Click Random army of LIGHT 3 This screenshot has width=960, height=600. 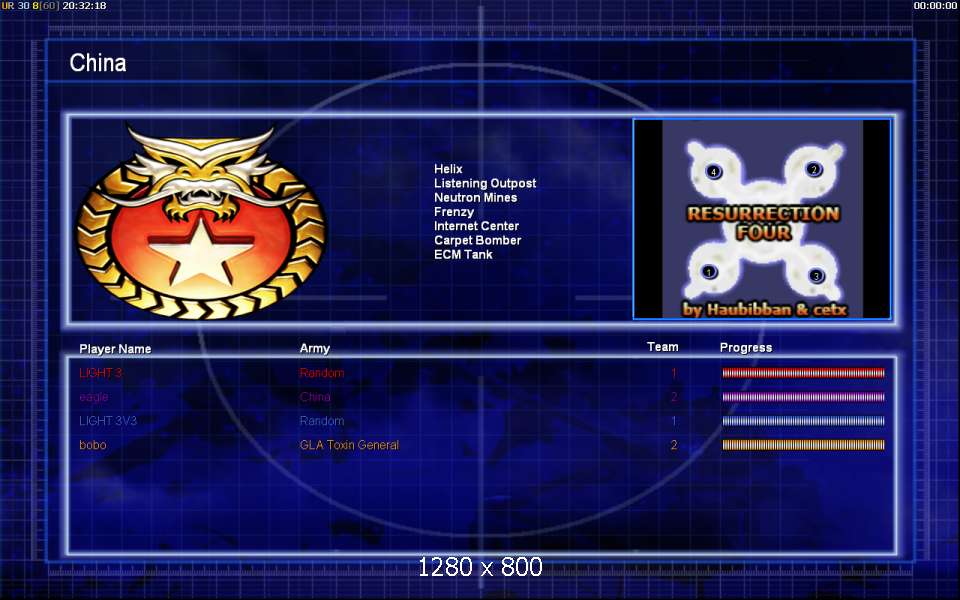tap(322, 373)
